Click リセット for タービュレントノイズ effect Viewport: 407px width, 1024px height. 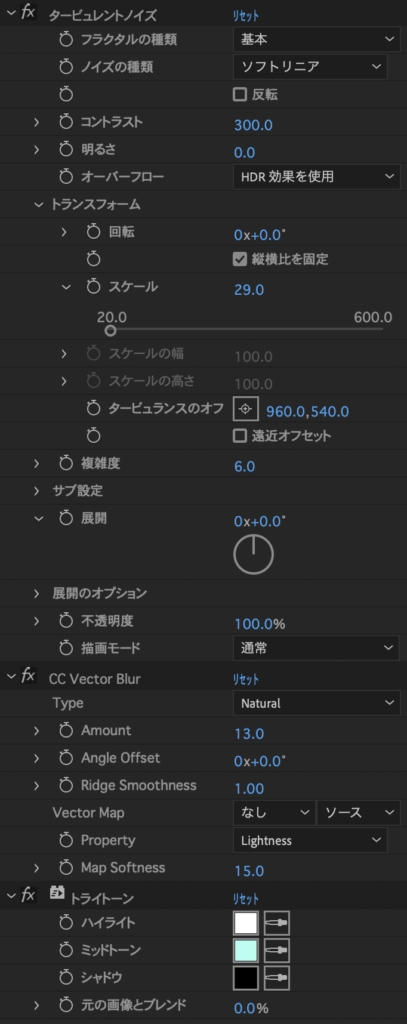click(x=246, y=14)
